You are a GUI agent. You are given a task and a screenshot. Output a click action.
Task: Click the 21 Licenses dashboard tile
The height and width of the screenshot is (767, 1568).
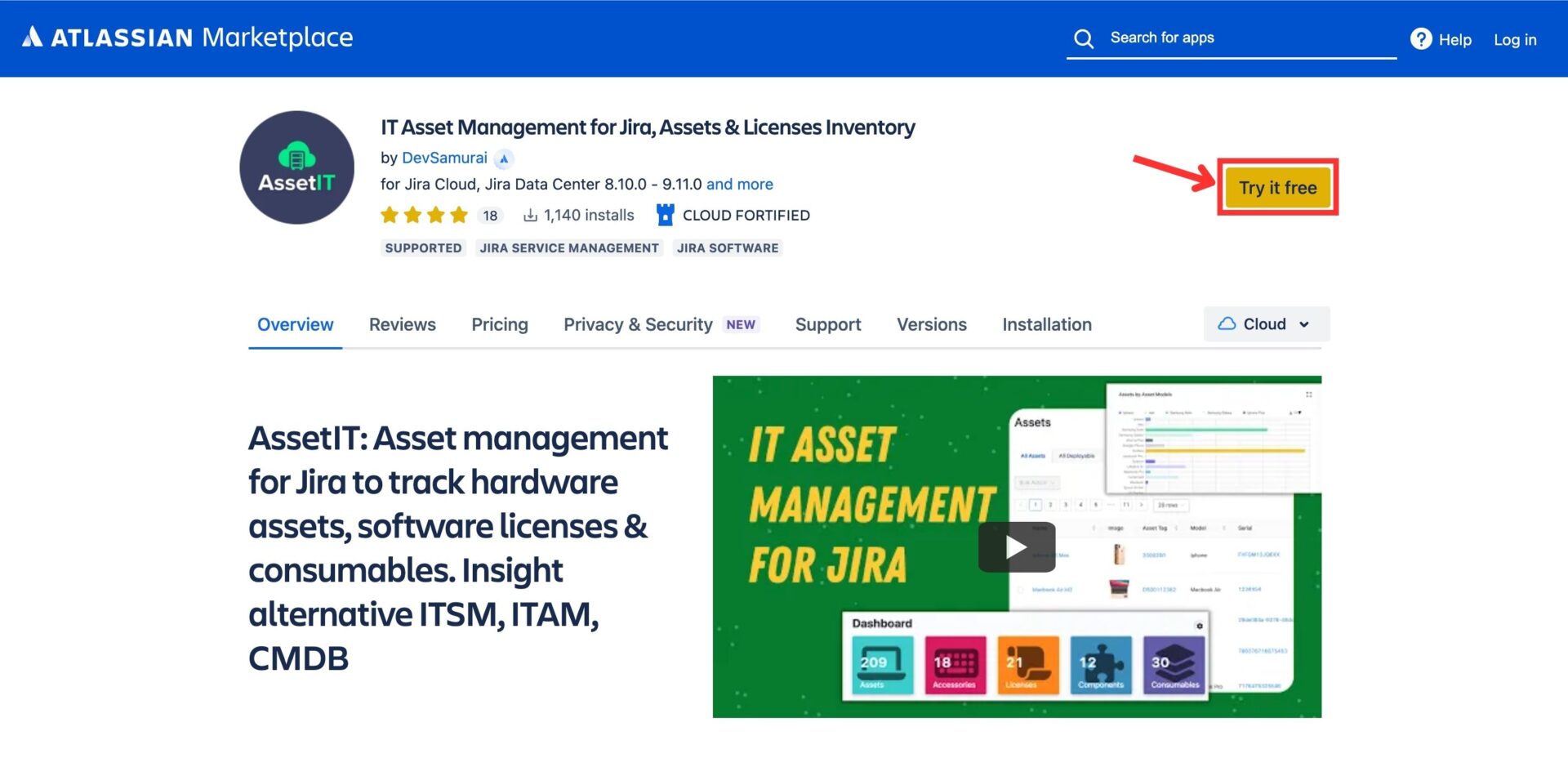[x=1027, y=666]
